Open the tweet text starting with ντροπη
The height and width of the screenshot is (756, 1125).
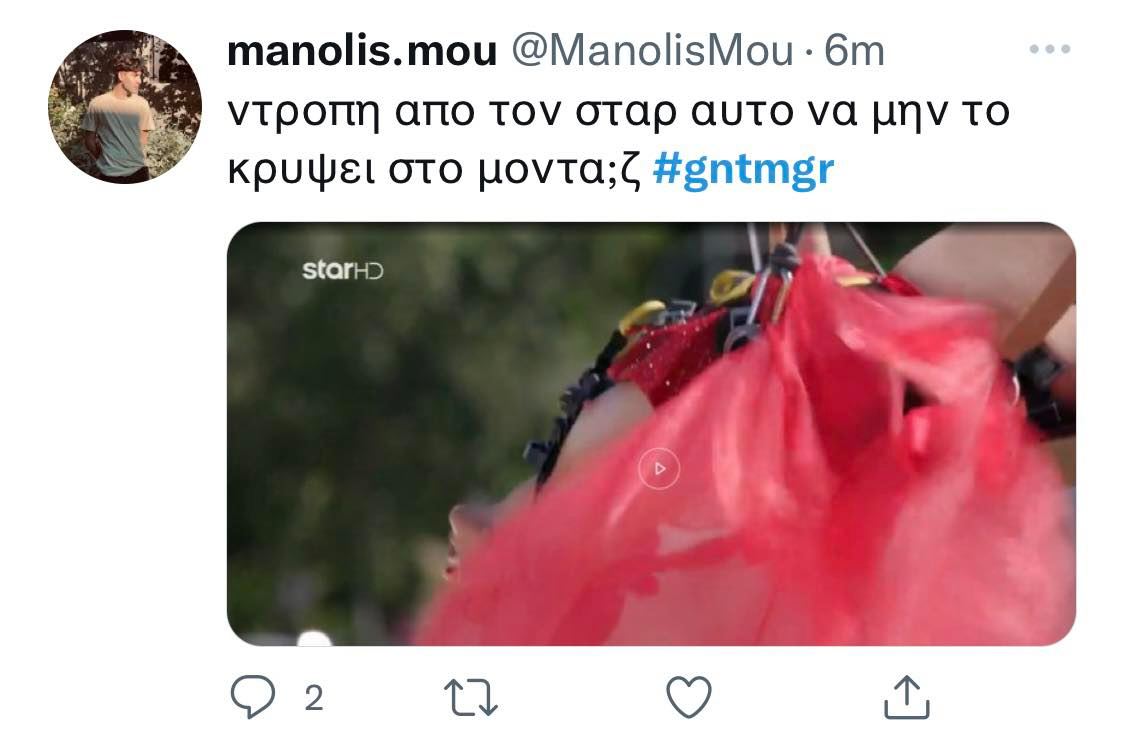pyautogui.click(x=618, y=141)
